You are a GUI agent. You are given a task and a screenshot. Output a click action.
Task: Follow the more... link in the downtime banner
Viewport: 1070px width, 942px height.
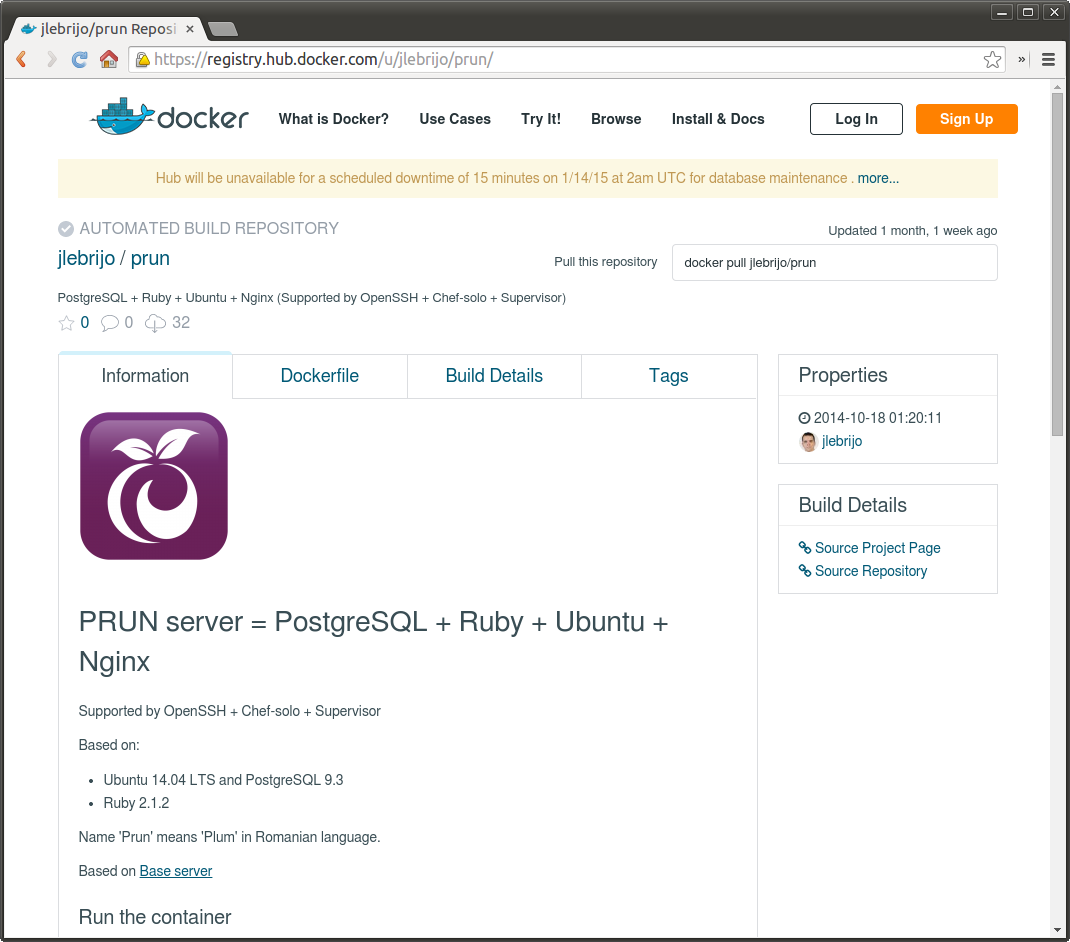coord(878,178)
